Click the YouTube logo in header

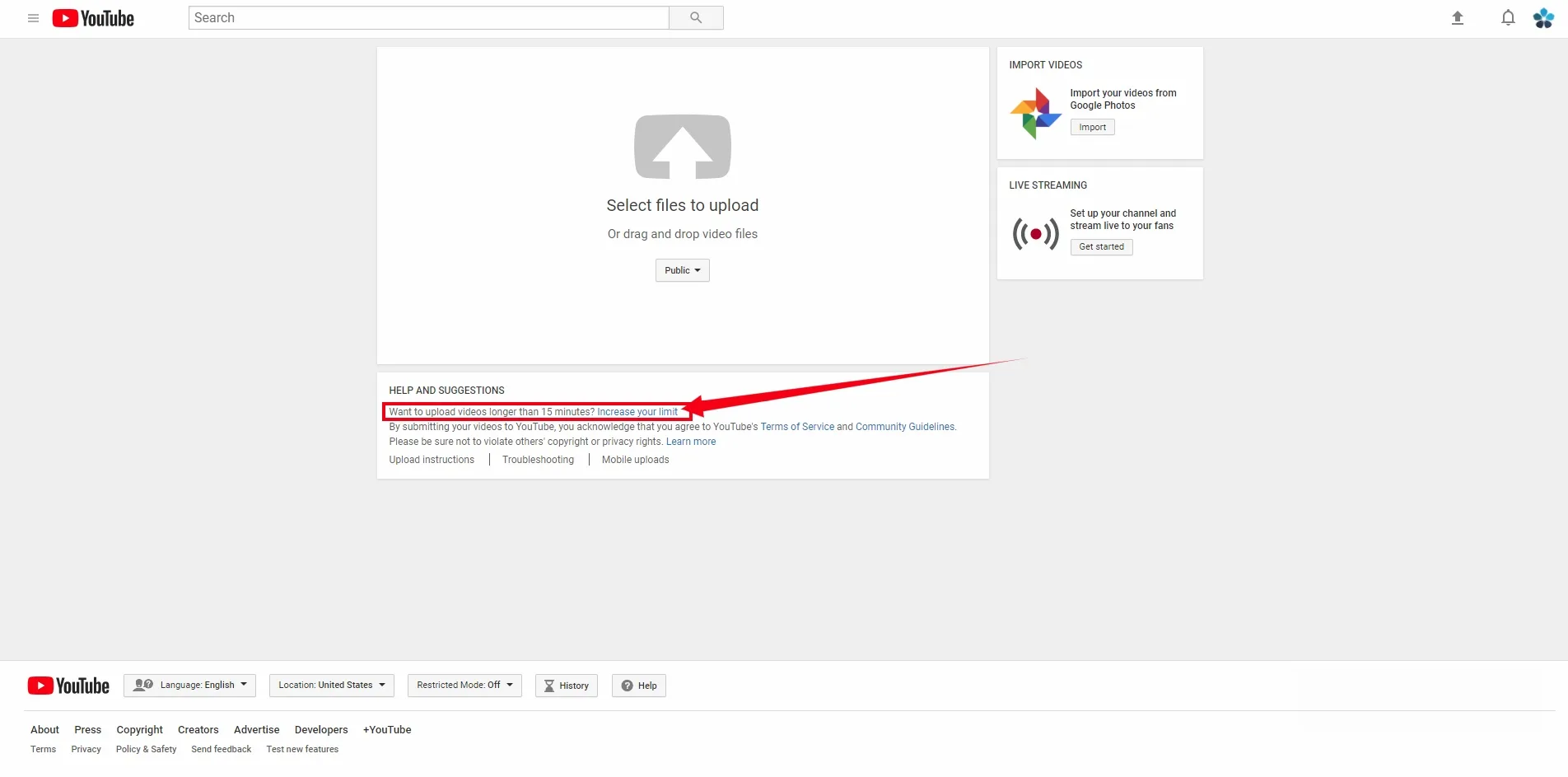(x=93, y=18)
